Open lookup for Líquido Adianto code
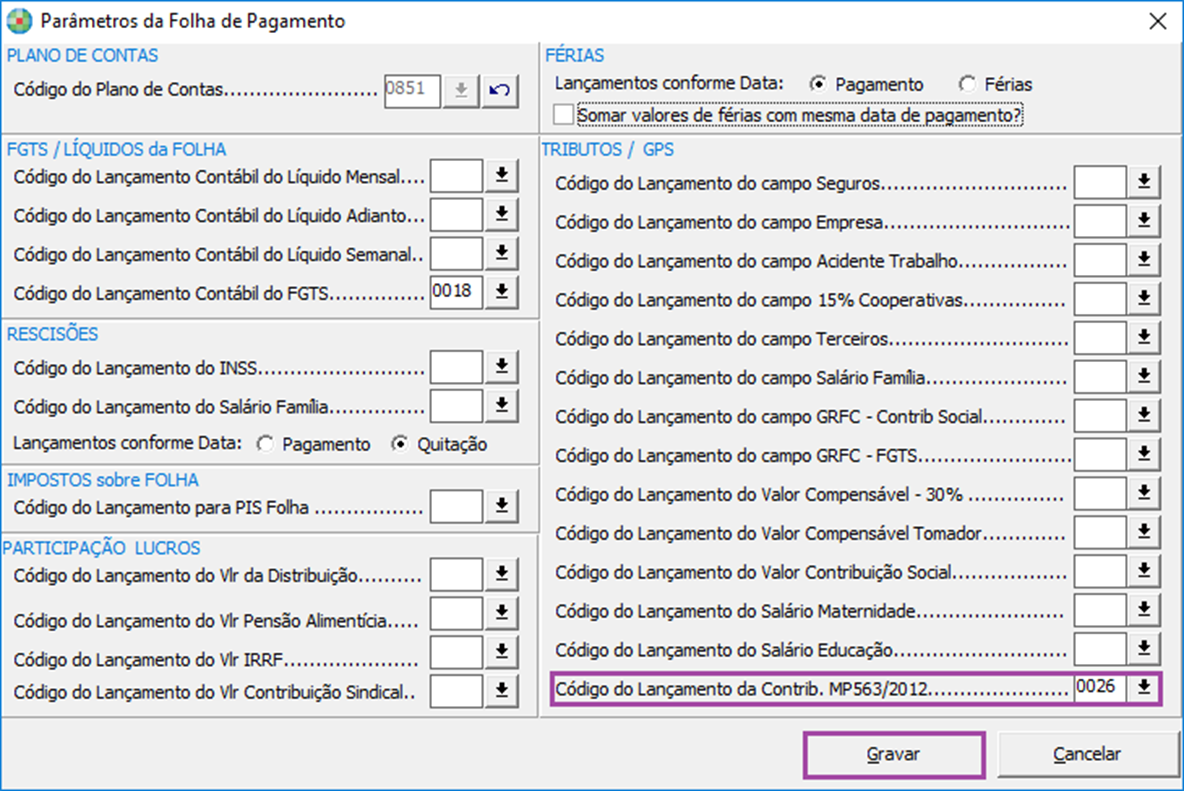The height and width of the screenshot is (791, 1184). [501, 215]
